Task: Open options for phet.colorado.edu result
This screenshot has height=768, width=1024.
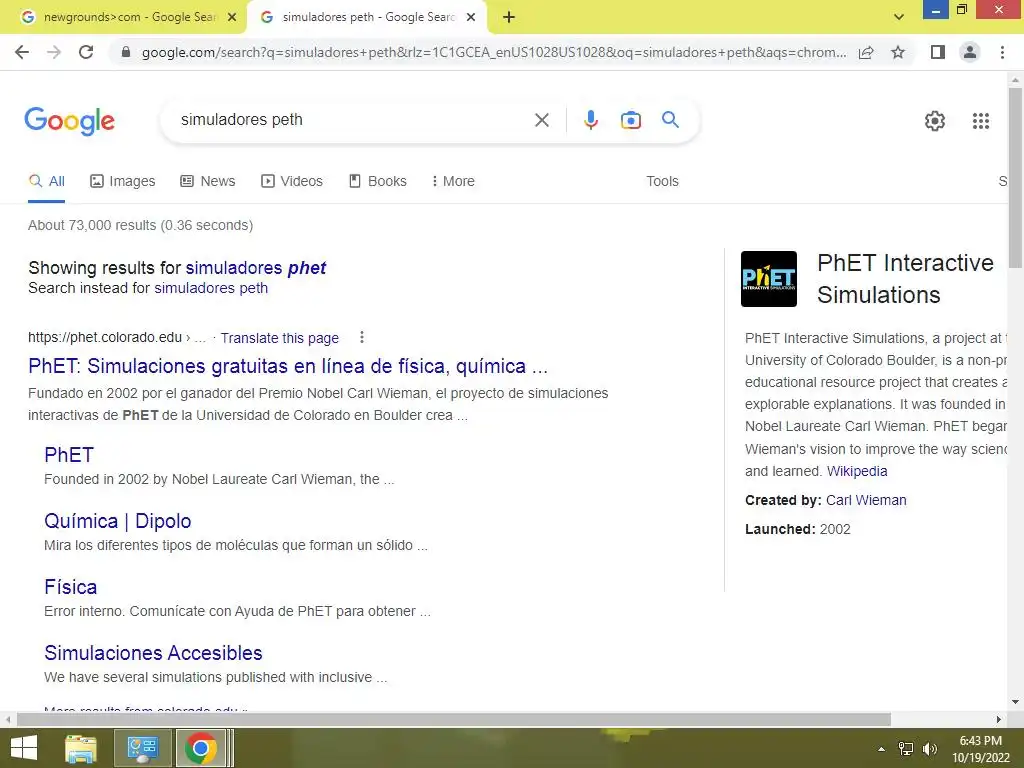Action: pyautogui.click(x=362, y=337)
